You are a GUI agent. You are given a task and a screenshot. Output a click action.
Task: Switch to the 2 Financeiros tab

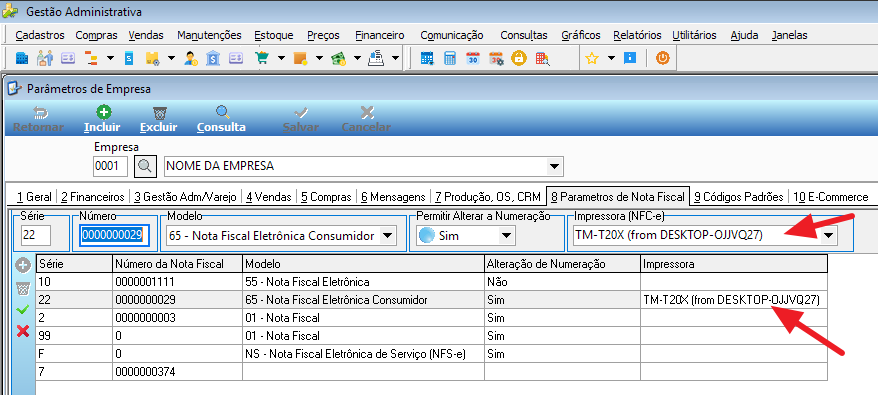pyautogui.click(x=93, y=197)
